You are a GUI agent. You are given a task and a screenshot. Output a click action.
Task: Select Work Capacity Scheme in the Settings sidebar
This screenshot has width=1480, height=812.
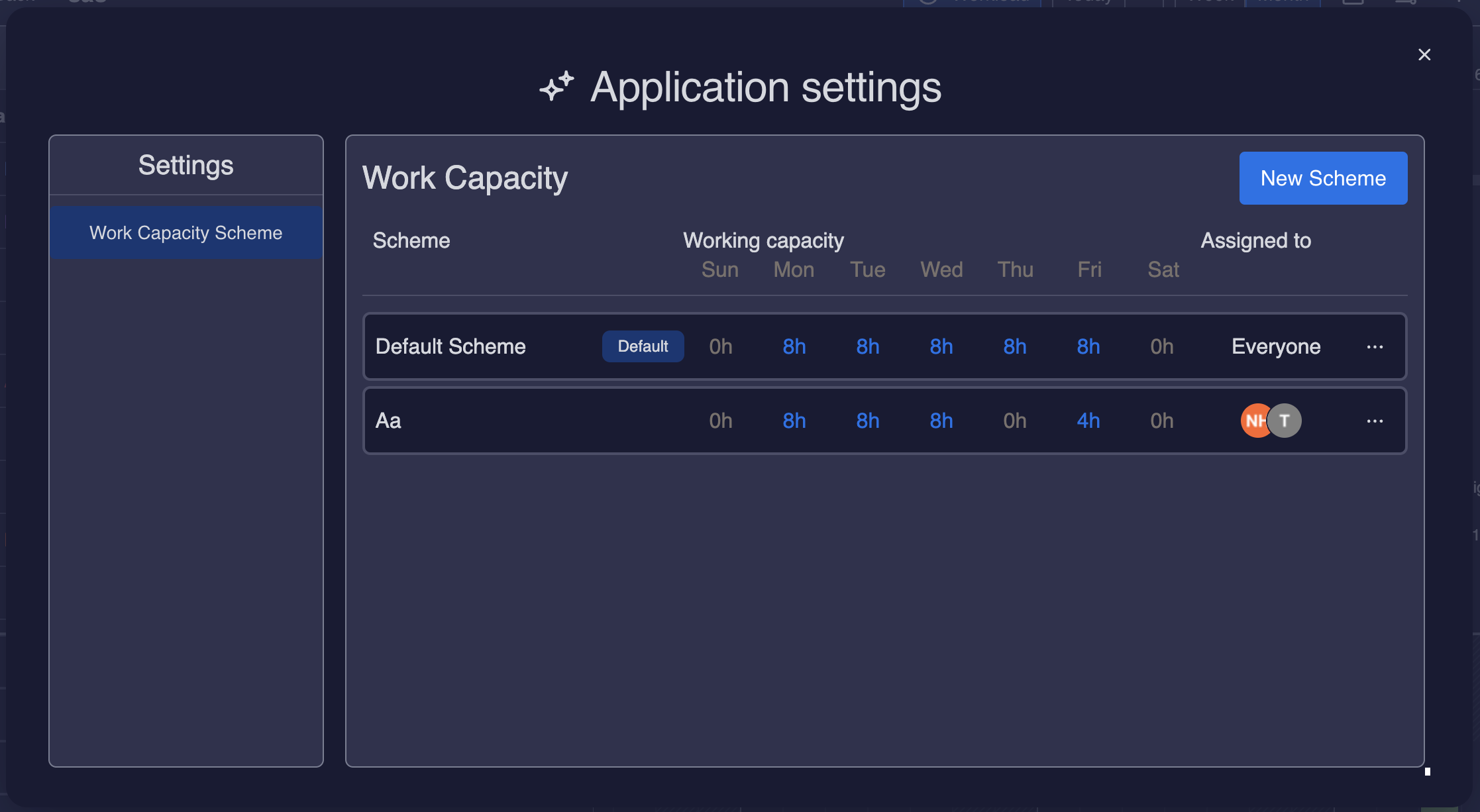click(x=185, y=232)
